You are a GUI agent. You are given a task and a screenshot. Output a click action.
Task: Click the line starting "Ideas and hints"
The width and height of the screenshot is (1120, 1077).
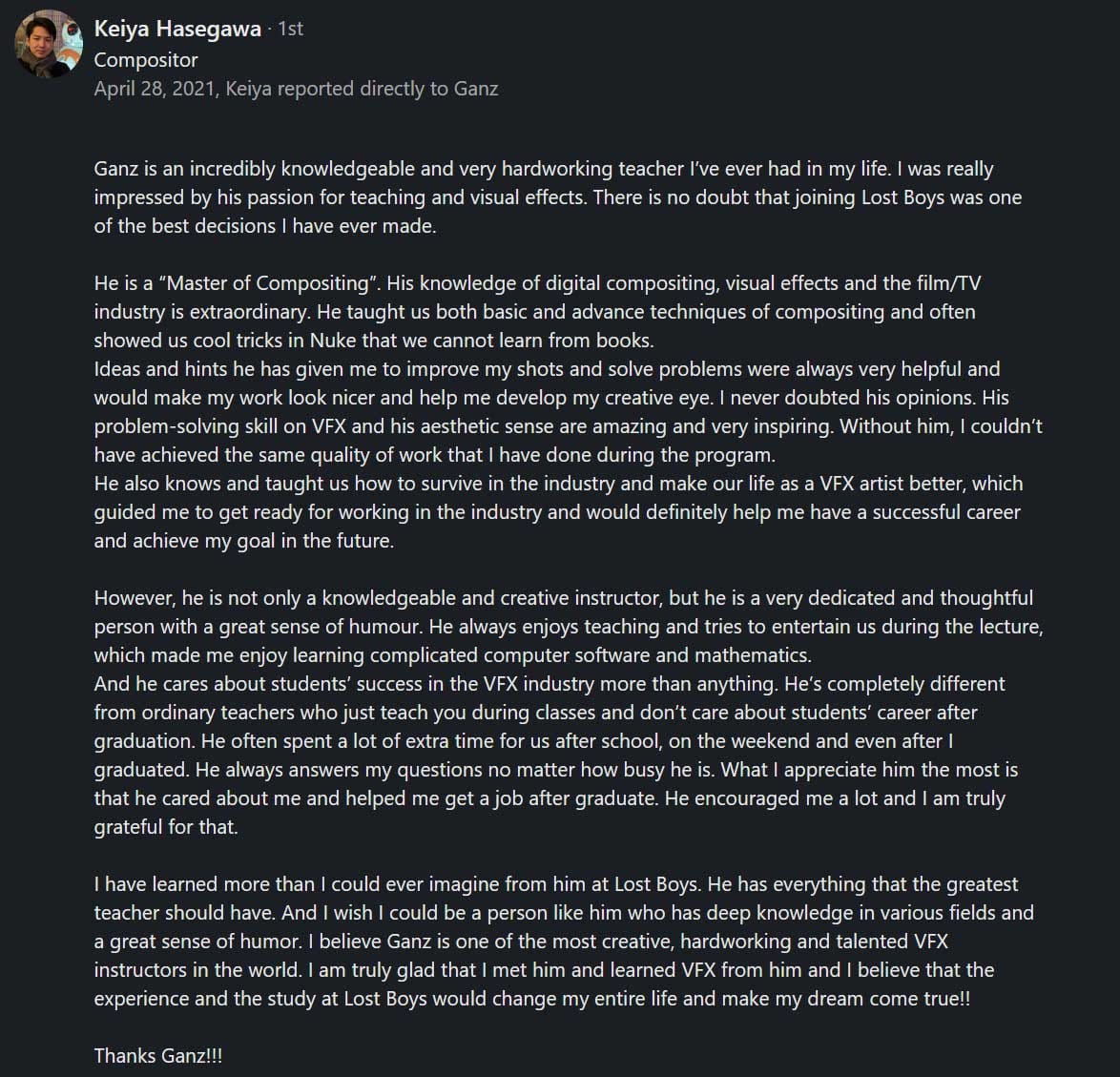click(547, 369)
